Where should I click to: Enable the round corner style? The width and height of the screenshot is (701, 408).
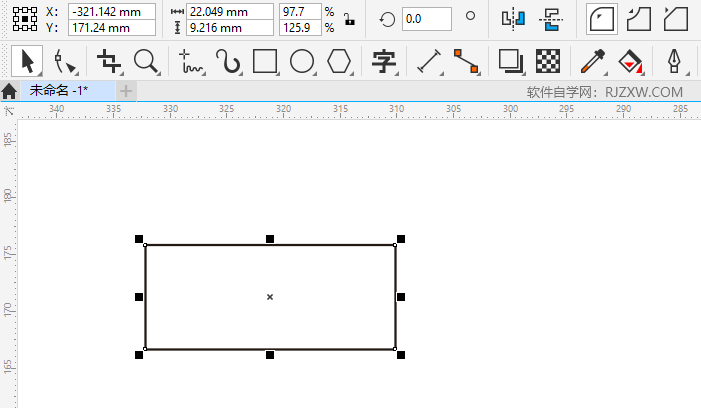601,19
